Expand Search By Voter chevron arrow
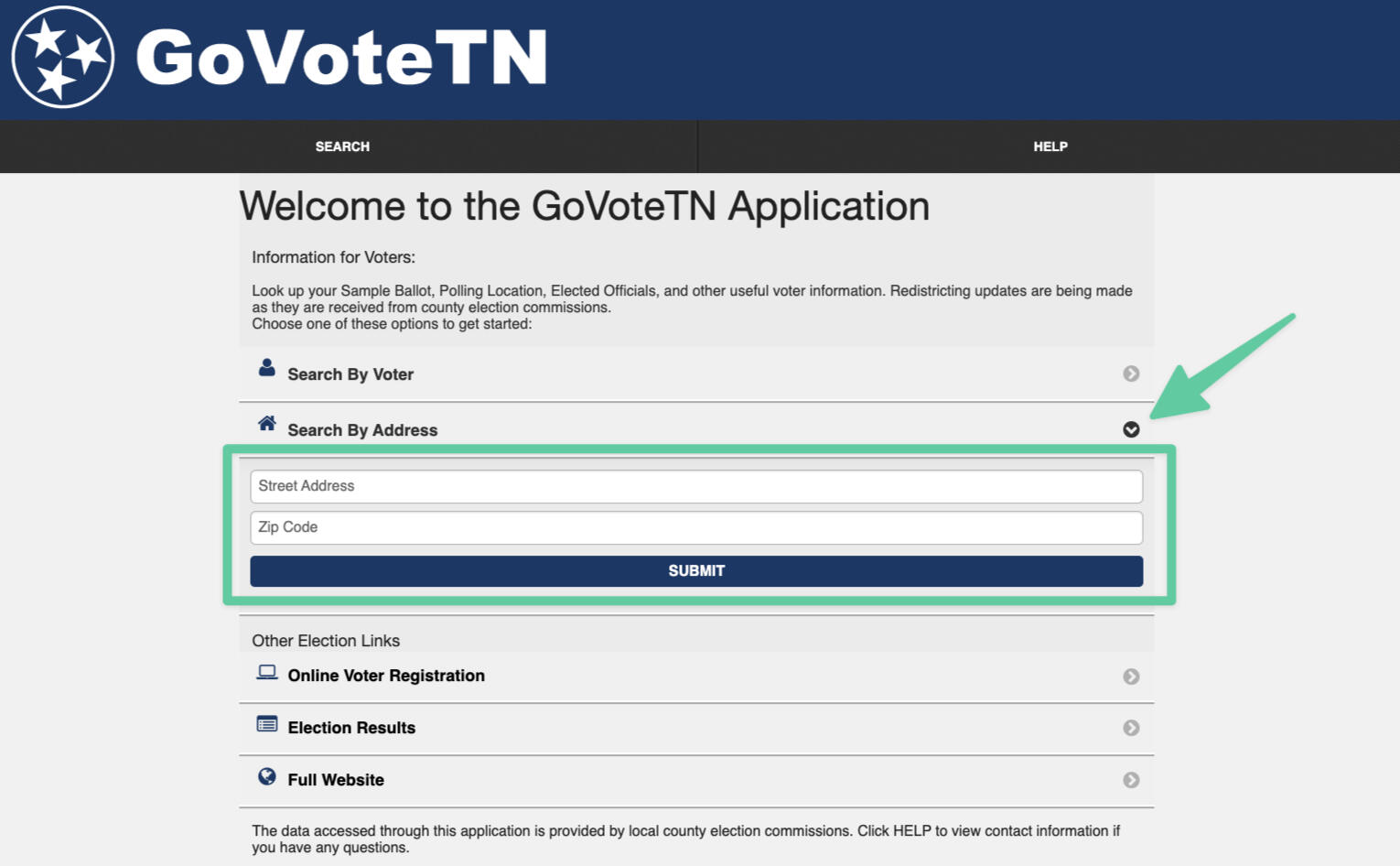The height and width of the screenshot is (866, 1400). tap(1131, 373)
